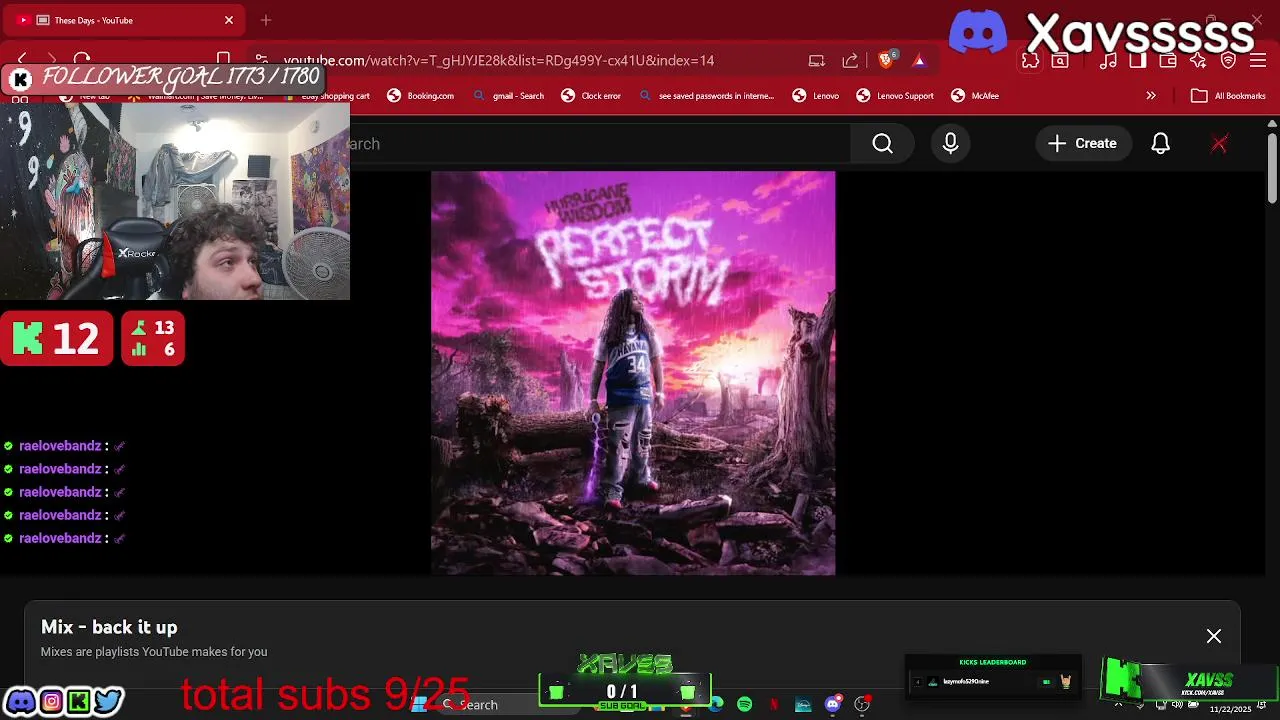Open Discord from the taskbar
The width and height of the screenshot is (1280, 720).
tap(832, 705)
